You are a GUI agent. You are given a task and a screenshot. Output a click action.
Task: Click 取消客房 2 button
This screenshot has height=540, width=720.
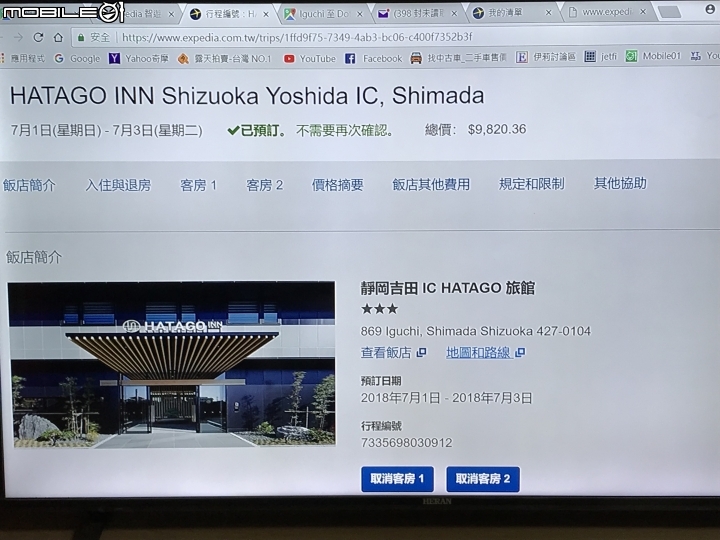point(483,479)
